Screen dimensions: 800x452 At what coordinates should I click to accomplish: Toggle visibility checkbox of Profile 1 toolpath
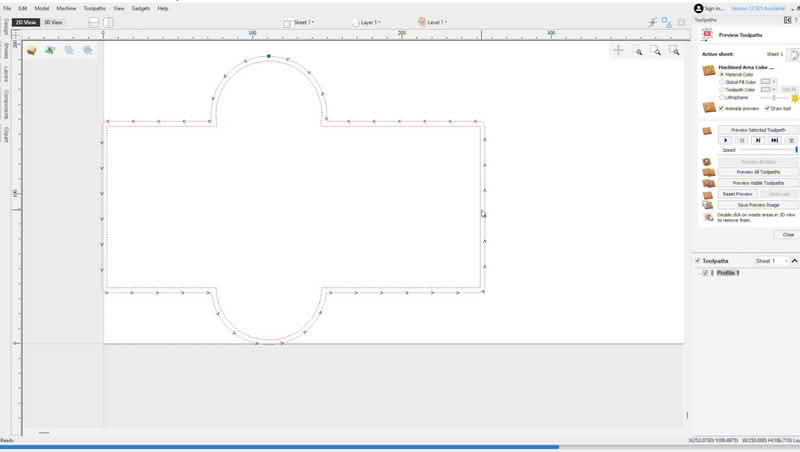705,273
